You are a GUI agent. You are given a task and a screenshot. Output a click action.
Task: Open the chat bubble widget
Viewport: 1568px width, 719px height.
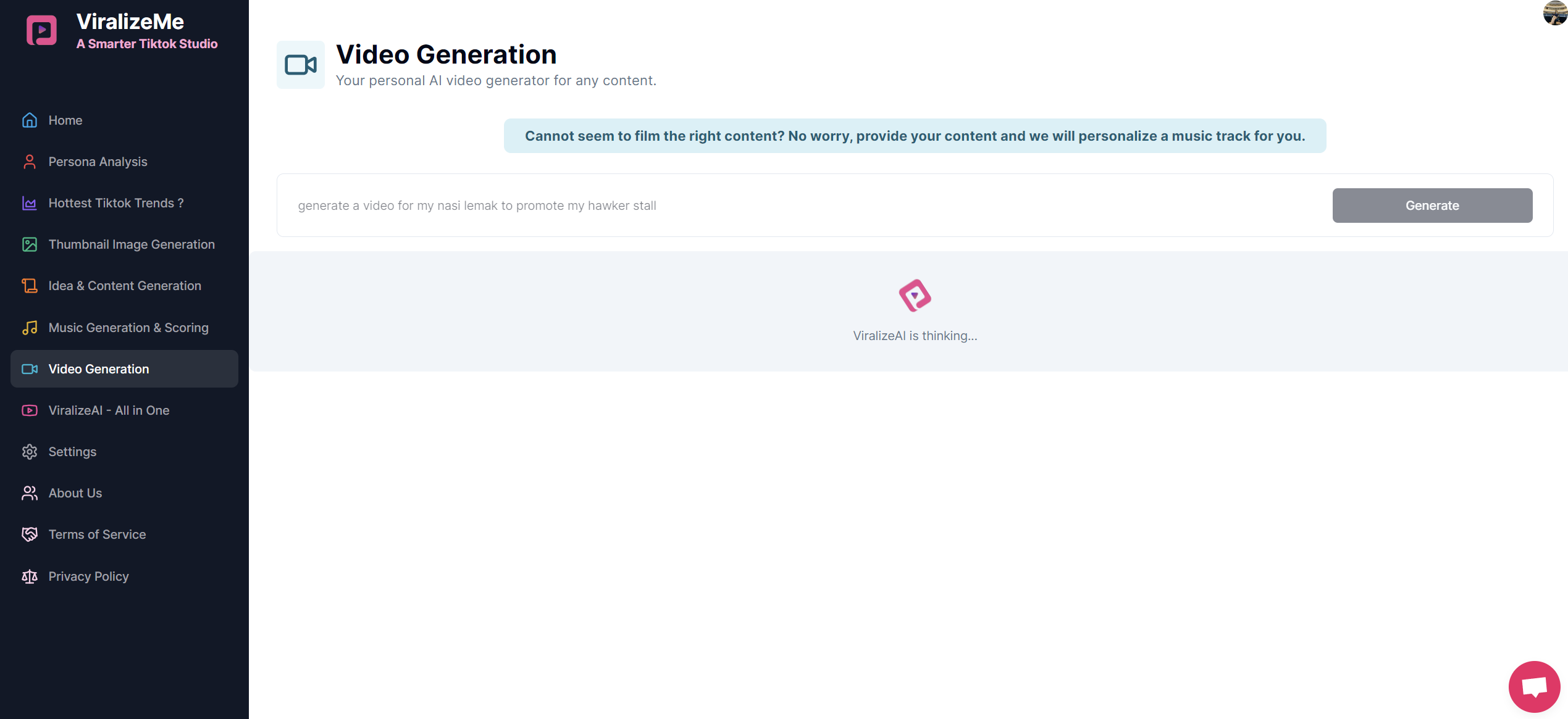point(1534,686)
